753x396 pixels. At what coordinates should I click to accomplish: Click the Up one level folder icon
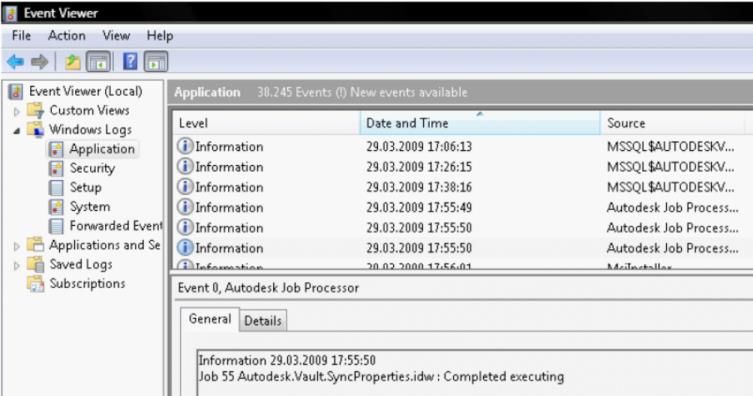[x=73, y=62]
